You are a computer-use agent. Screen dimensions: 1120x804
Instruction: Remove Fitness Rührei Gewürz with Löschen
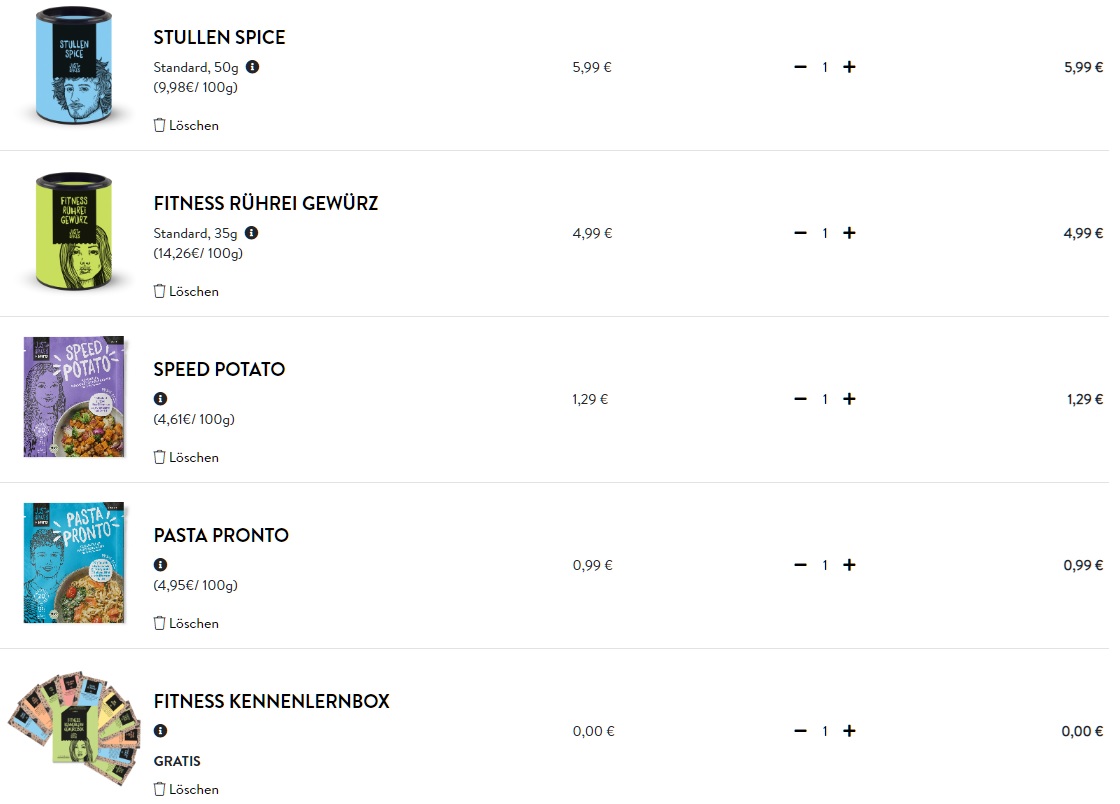(x=186, y=291)
